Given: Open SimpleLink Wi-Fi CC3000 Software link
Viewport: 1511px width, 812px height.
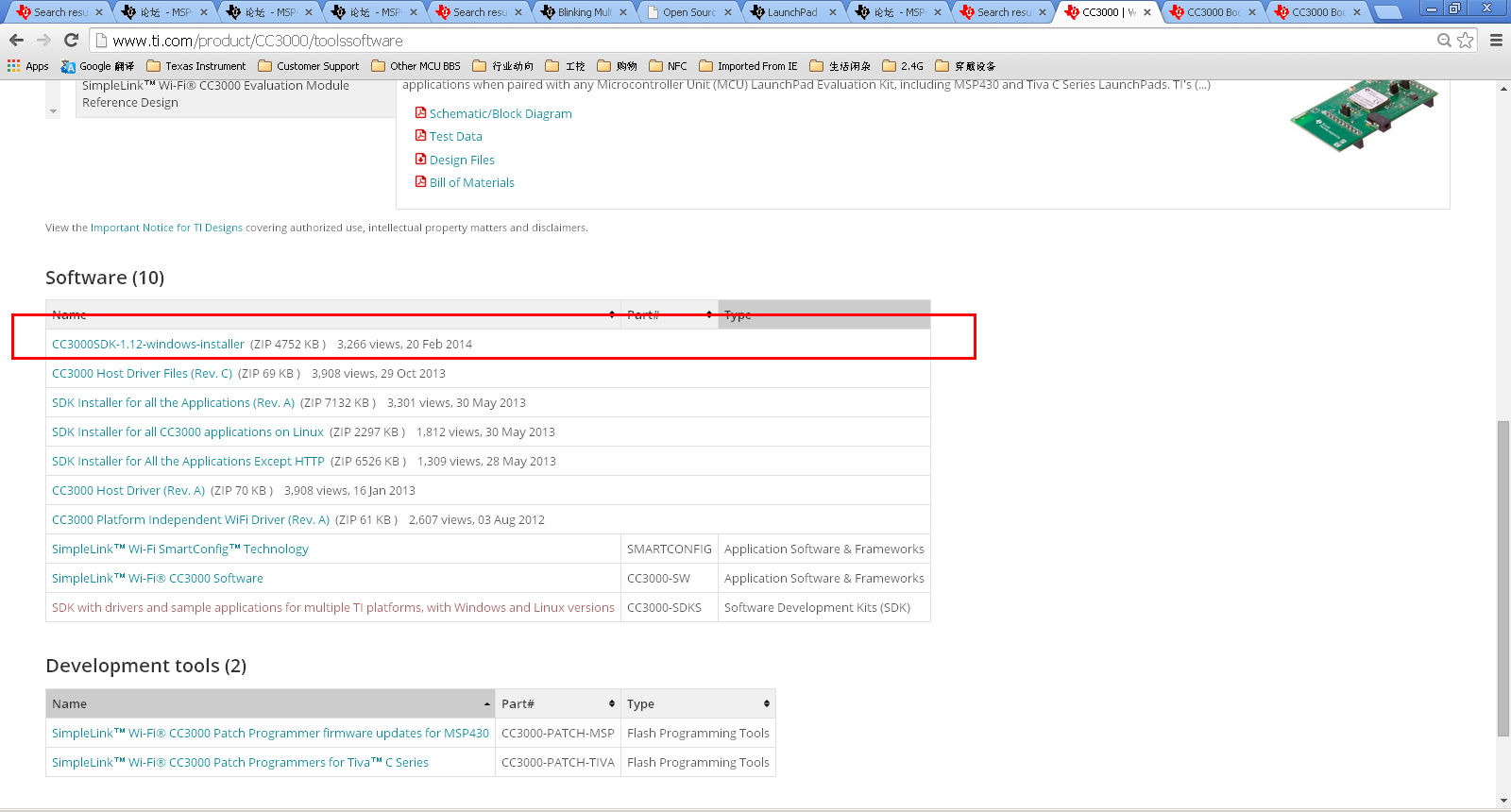Looking at the screenshot, I should pyautogui.click(x=158, y=578).
